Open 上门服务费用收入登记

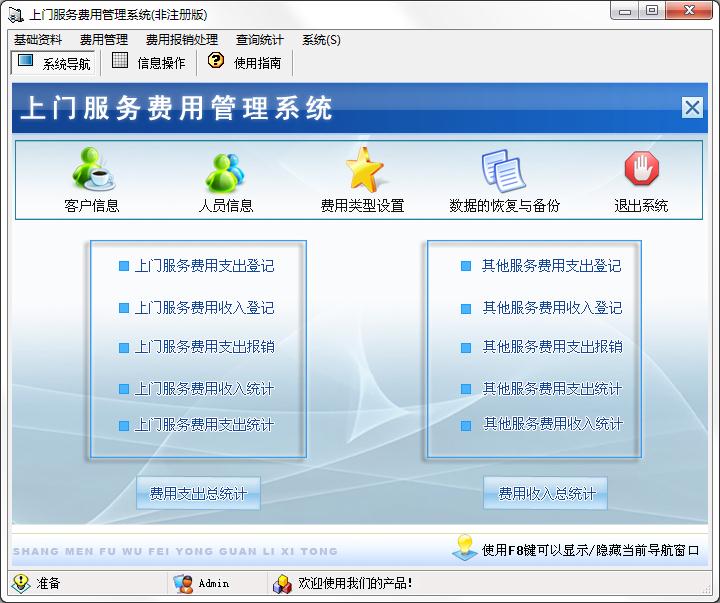coord(204,308)
